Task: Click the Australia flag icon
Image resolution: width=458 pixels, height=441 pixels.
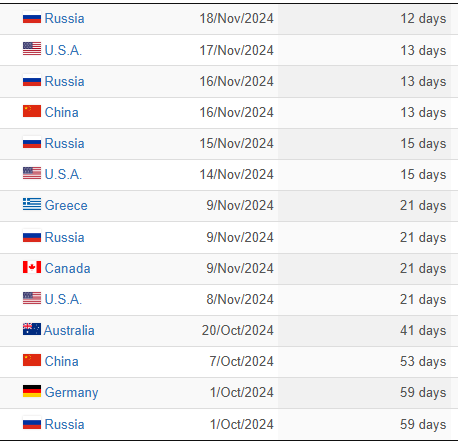Action: coord(32,329)
